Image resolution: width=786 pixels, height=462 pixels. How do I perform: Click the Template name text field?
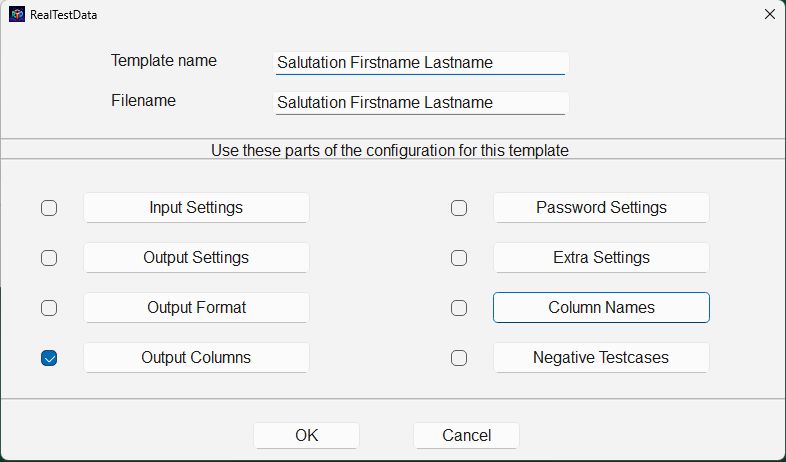421,63
